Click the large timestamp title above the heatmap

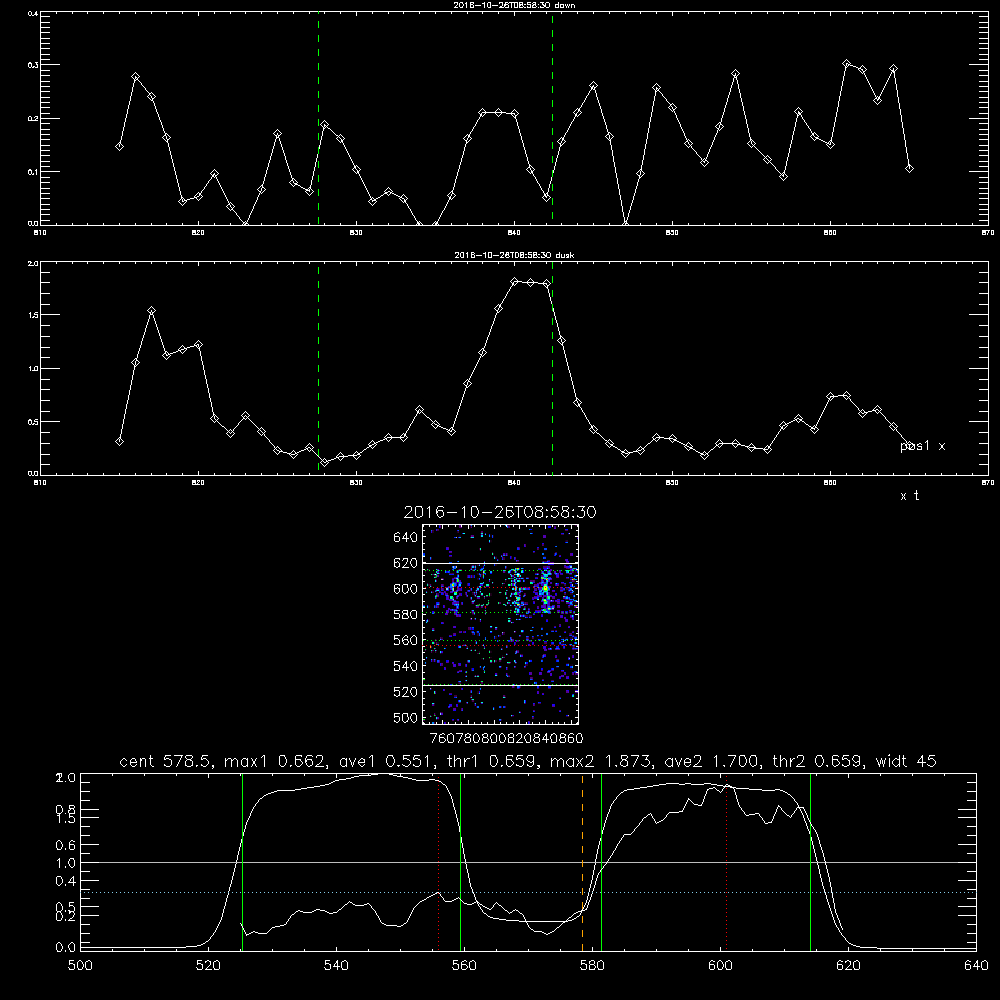pyautogui.click(x=500, y=512)
